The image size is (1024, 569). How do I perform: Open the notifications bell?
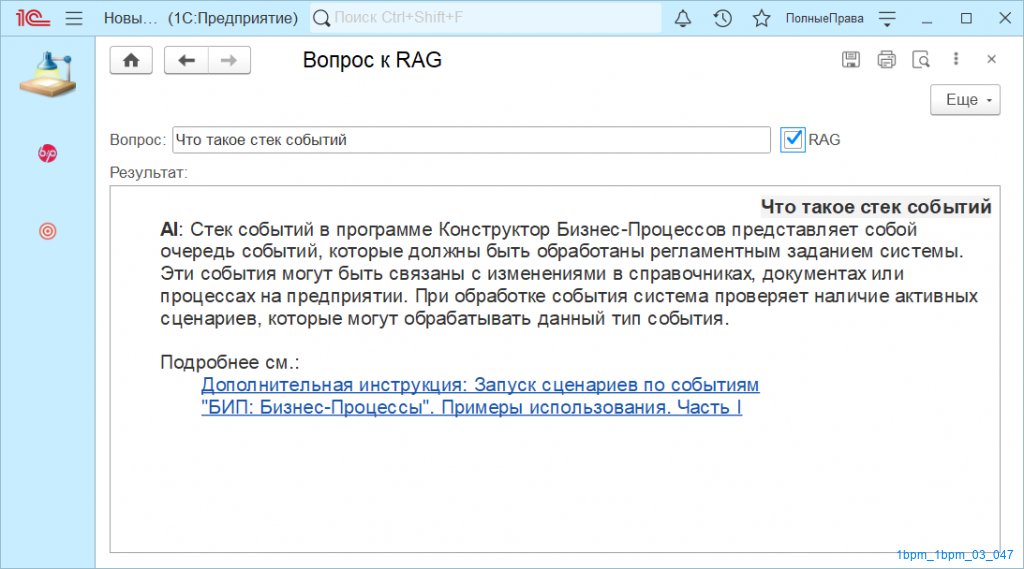683,19
